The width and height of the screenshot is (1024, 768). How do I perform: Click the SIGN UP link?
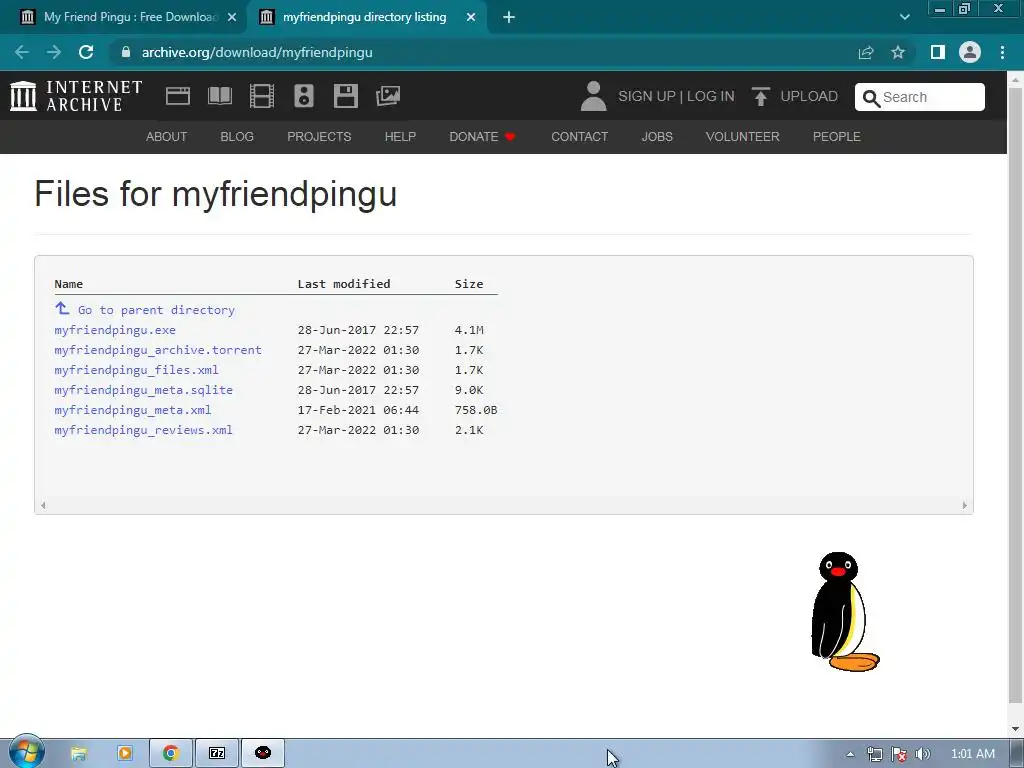(647, 96)
